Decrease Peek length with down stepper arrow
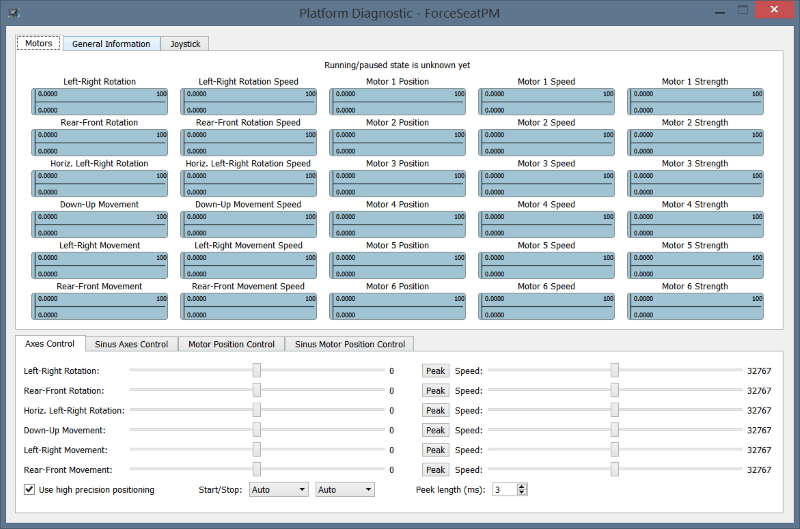800x529 pixels. coord(521,493)
